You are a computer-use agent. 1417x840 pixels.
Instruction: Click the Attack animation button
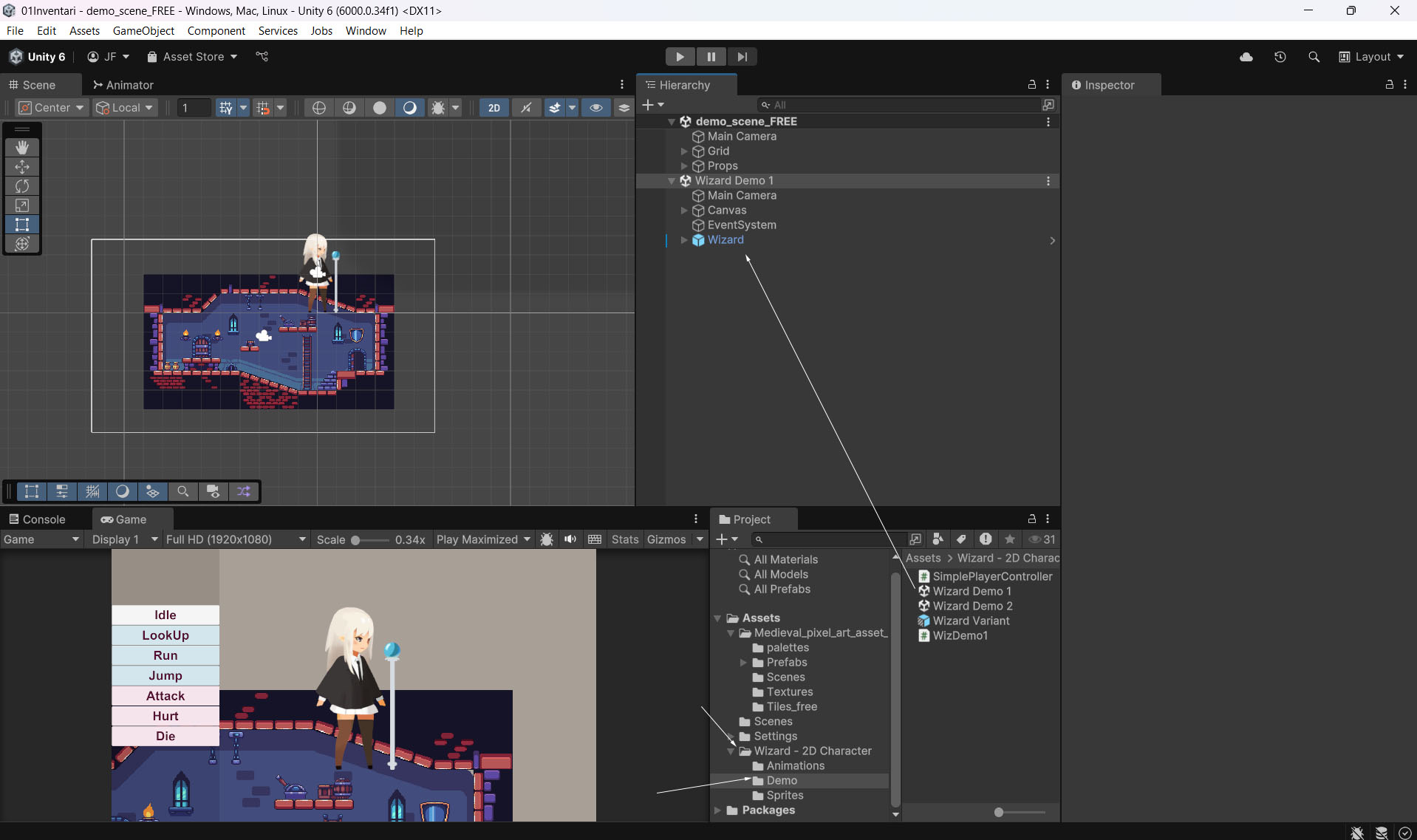165,696
